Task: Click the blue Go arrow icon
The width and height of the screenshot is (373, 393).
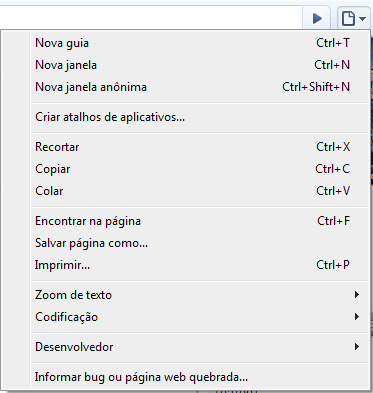Action: pyautogui.click(x=317, y=18)
